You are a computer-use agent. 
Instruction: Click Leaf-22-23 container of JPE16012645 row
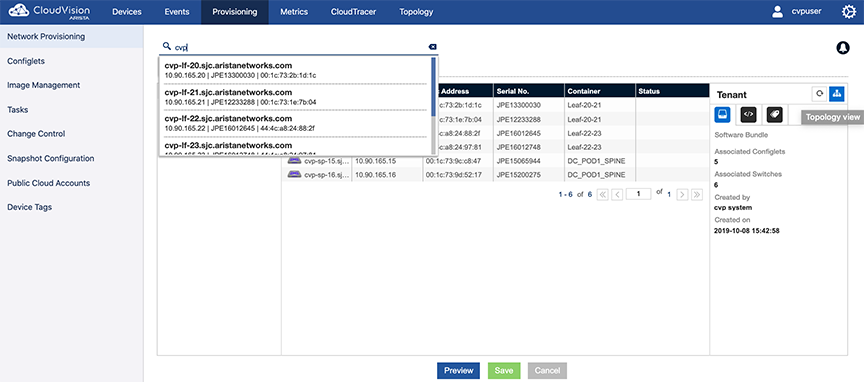coord(584,133)
